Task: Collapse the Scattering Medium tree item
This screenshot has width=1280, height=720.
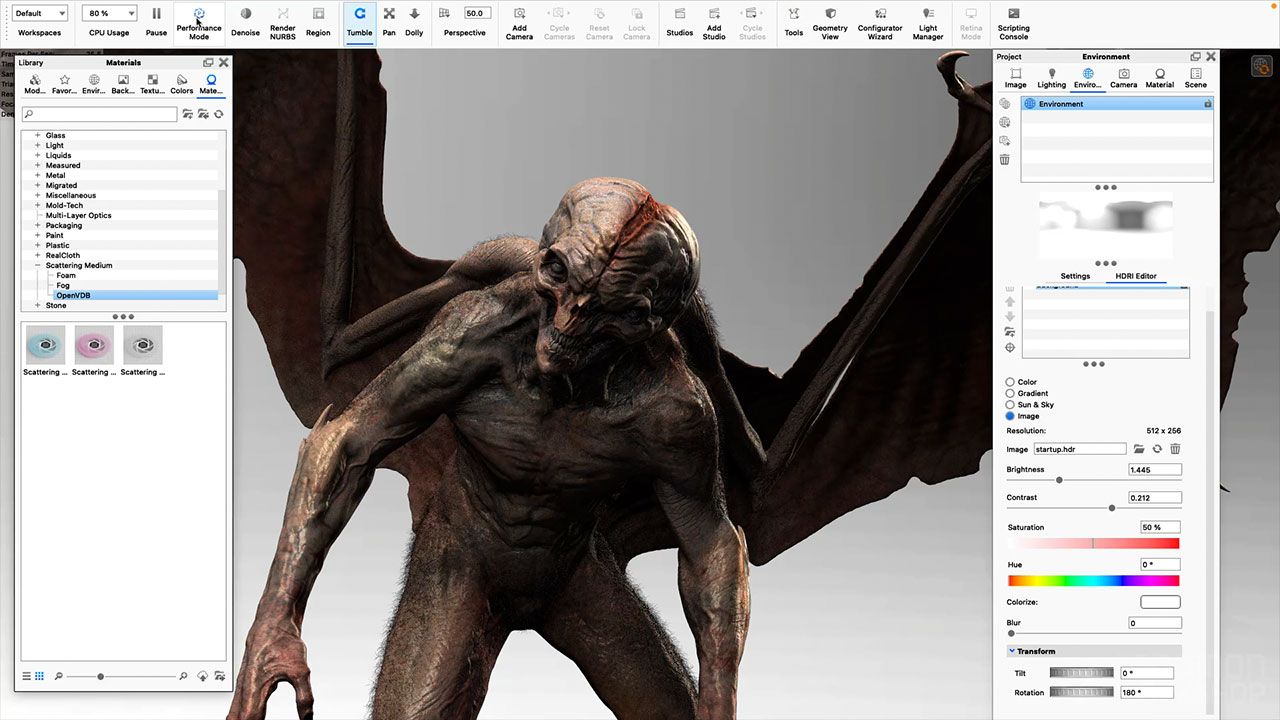Action: tap(38, 266)
